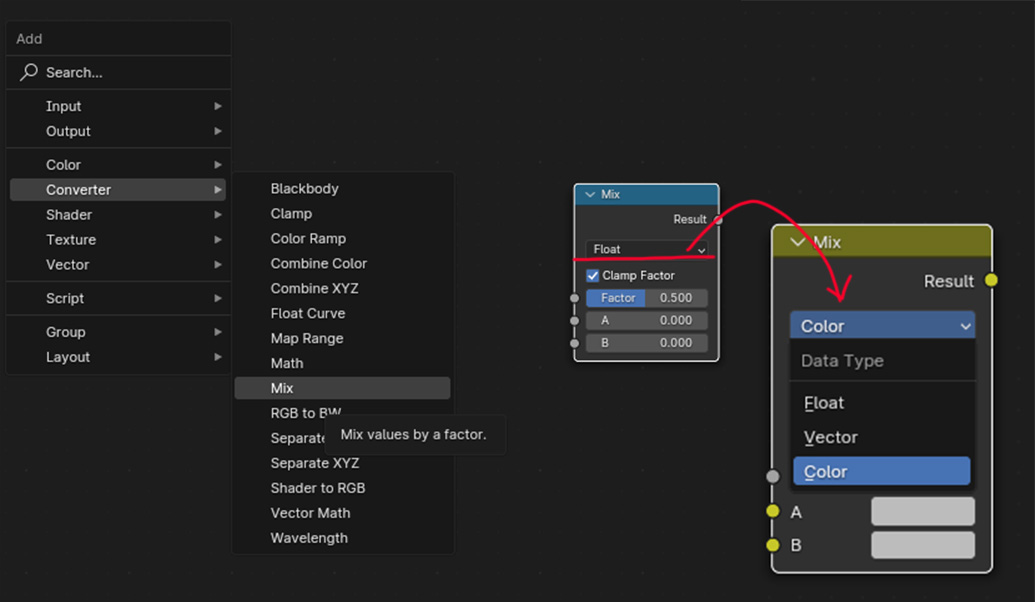
Task: Click the B input socket on the yellow Mix node
Action: 773,545
